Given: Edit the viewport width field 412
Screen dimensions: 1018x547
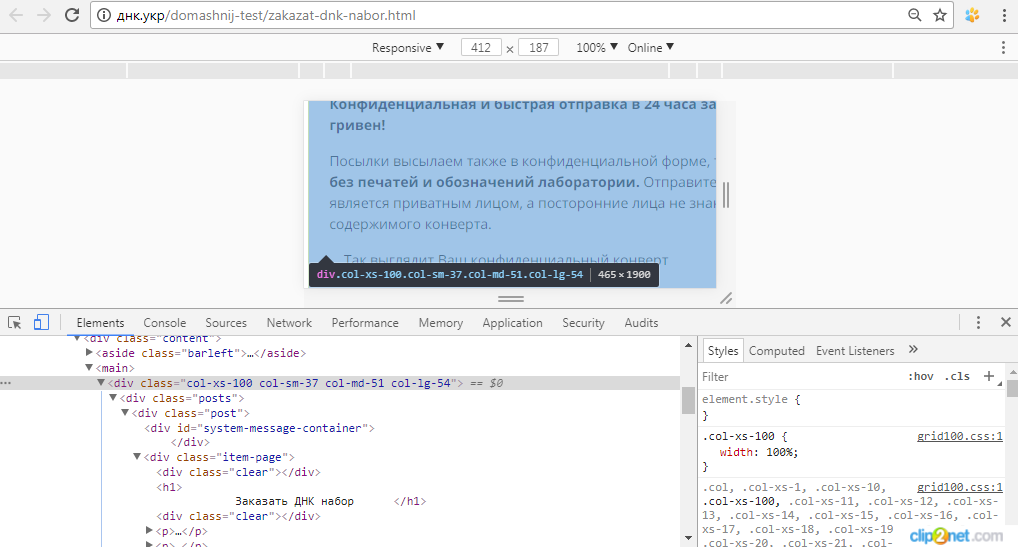Looking at the screenshot, I should pyautogui.click(x=481, y=47).
